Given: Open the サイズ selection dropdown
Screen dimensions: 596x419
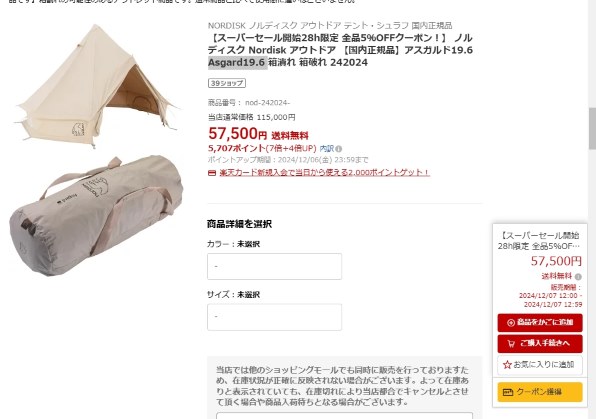Looking at the screenshot, I should coord(274,317).
